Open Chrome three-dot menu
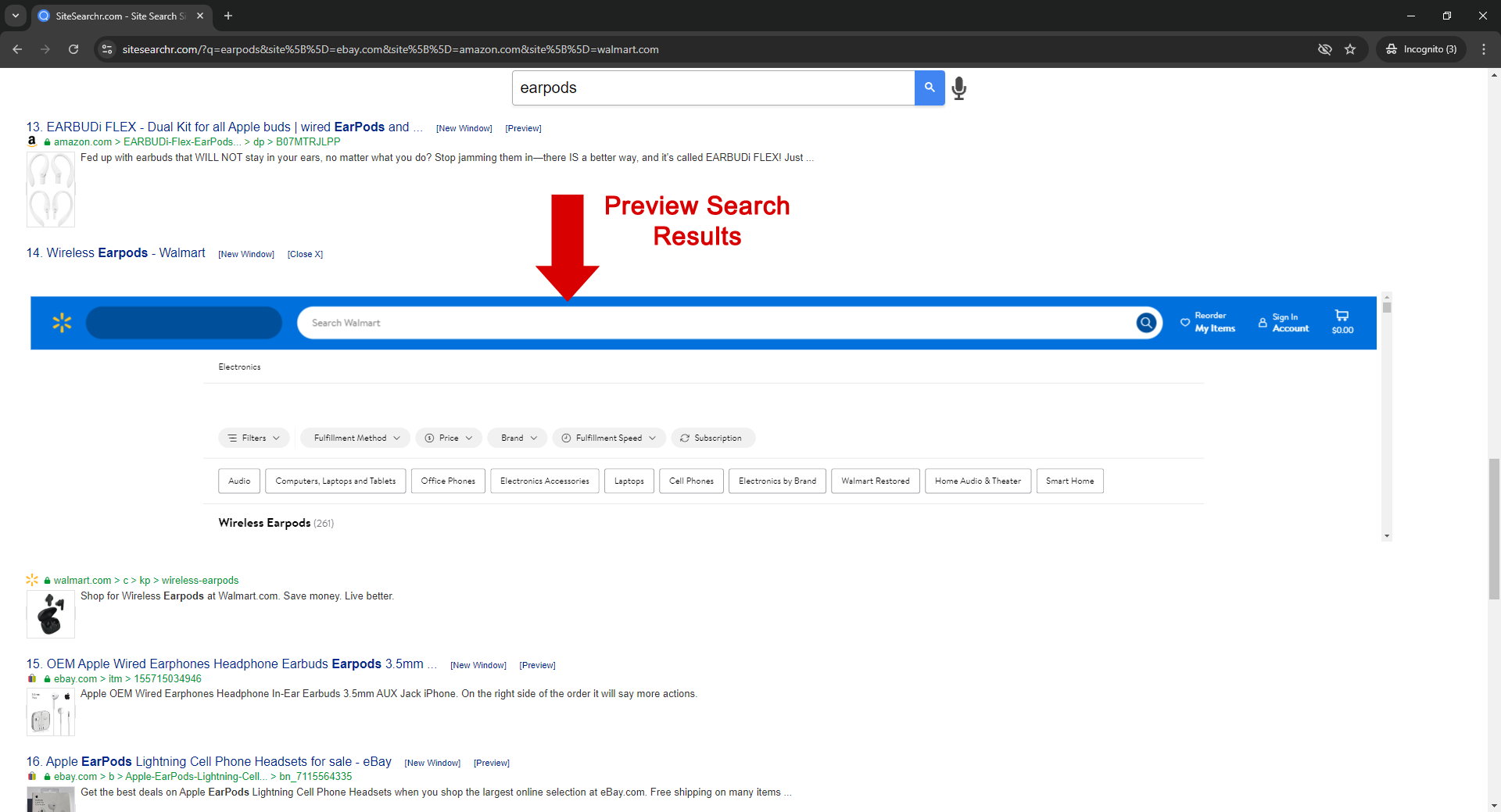 click(x=1484, y=49)
